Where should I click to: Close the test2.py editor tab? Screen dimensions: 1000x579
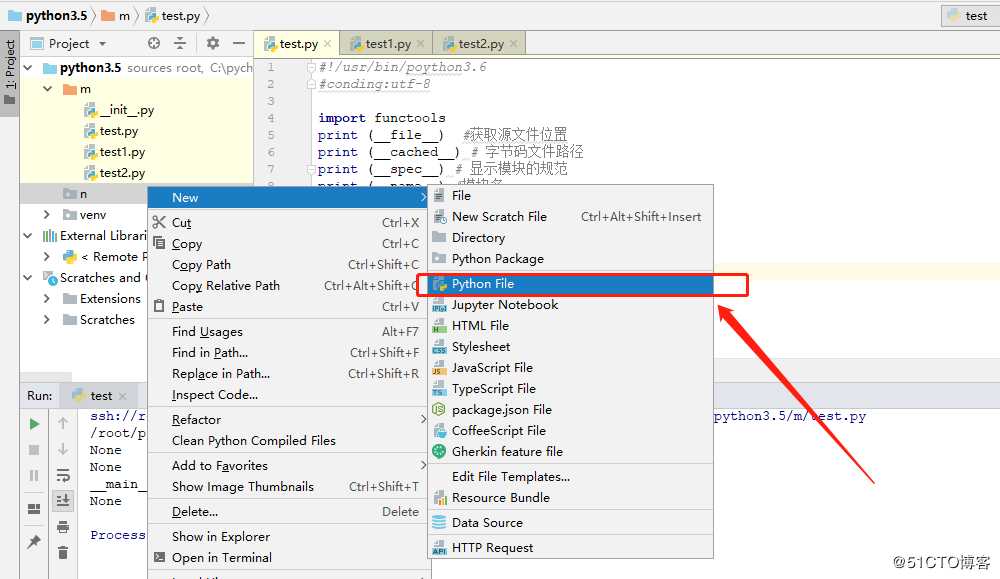pyautogui.click(x=513, y=43)
